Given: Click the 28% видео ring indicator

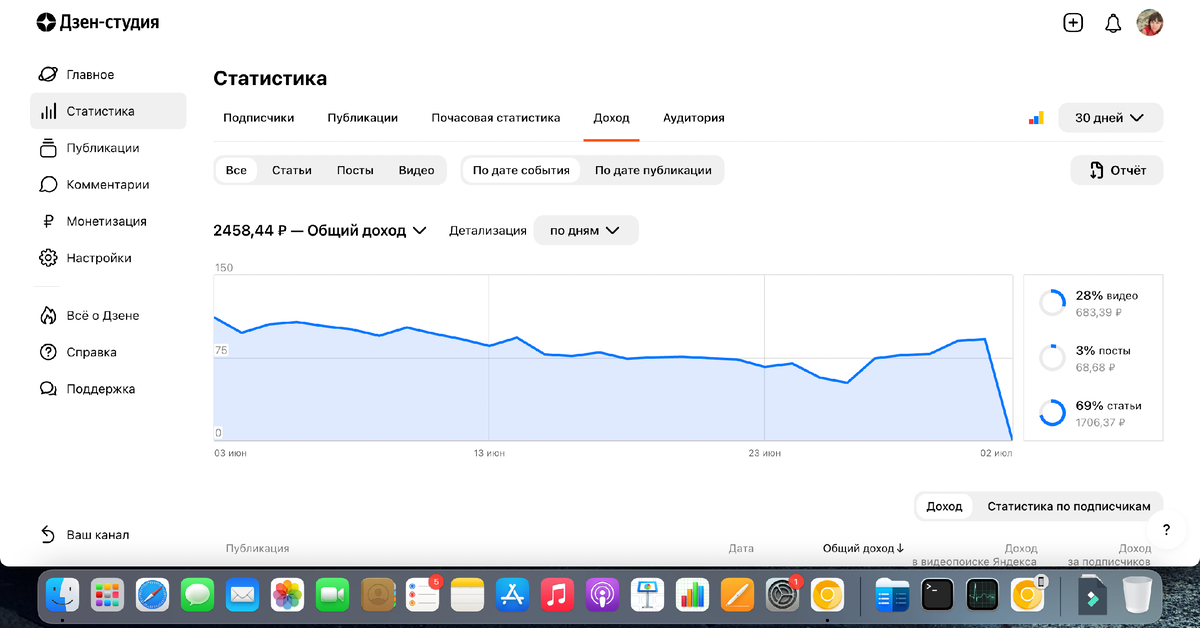Looking at the screenshot, I should 1052,303.
